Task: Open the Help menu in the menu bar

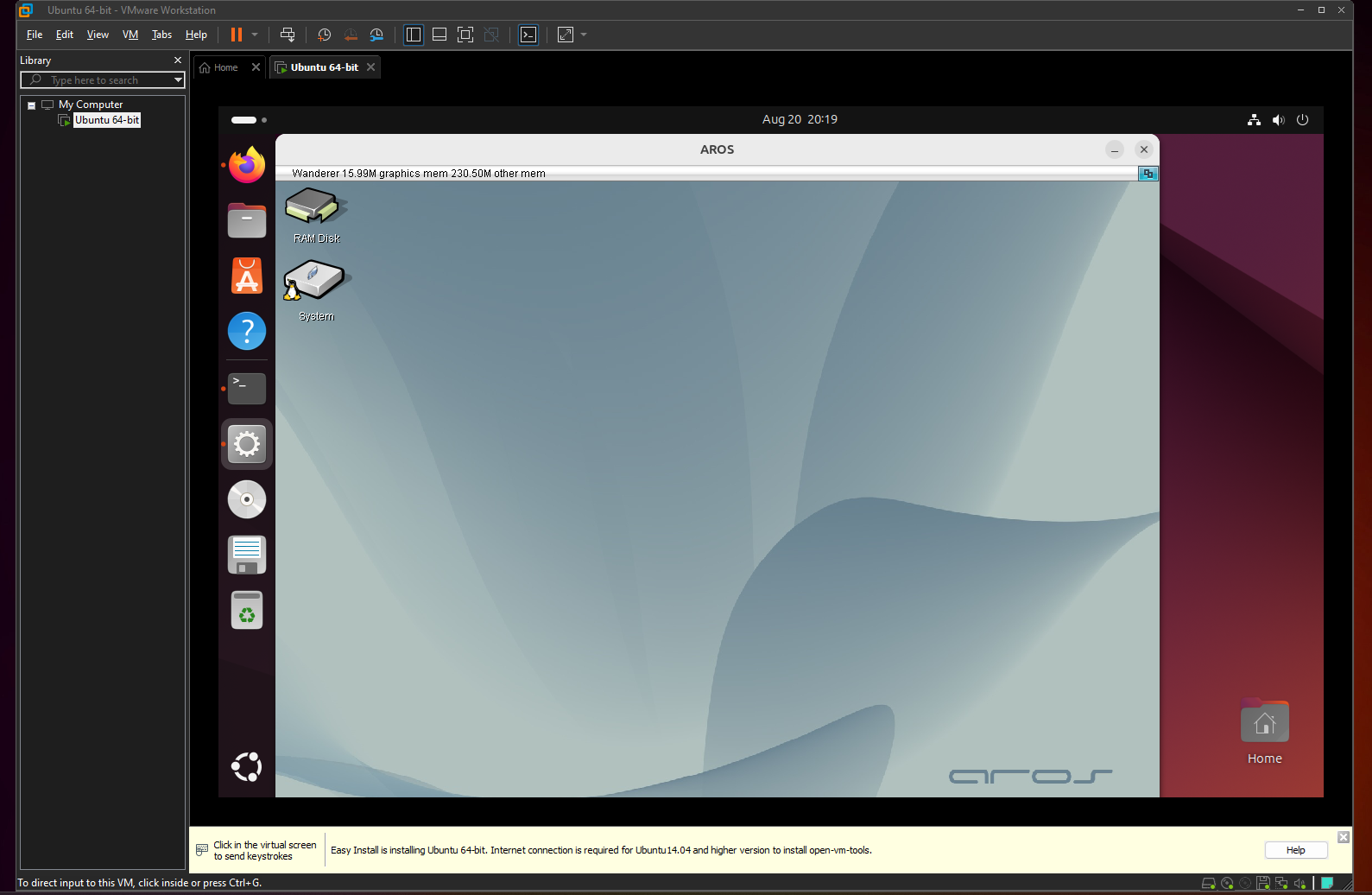Action: [x=196, y=35]
